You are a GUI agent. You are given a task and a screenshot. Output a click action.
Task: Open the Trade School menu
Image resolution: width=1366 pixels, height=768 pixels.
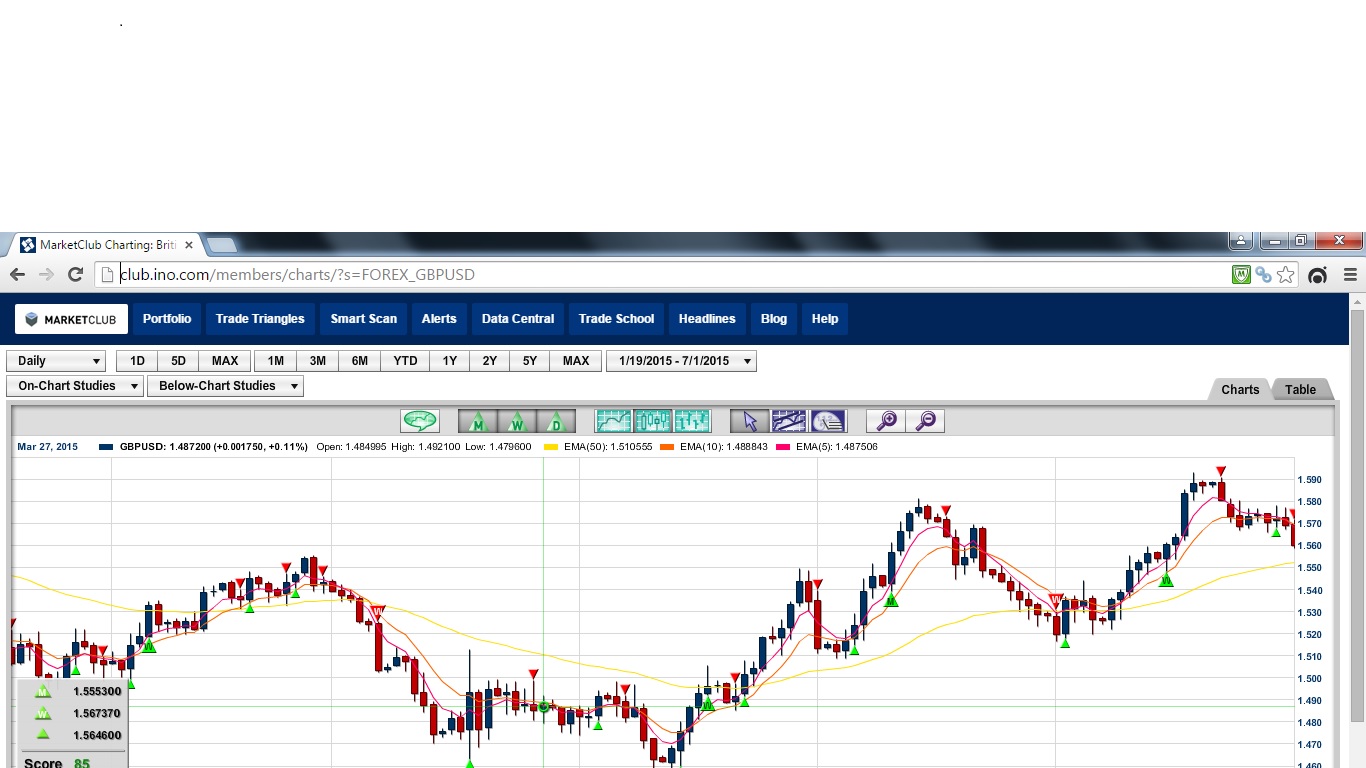point(616,319)
